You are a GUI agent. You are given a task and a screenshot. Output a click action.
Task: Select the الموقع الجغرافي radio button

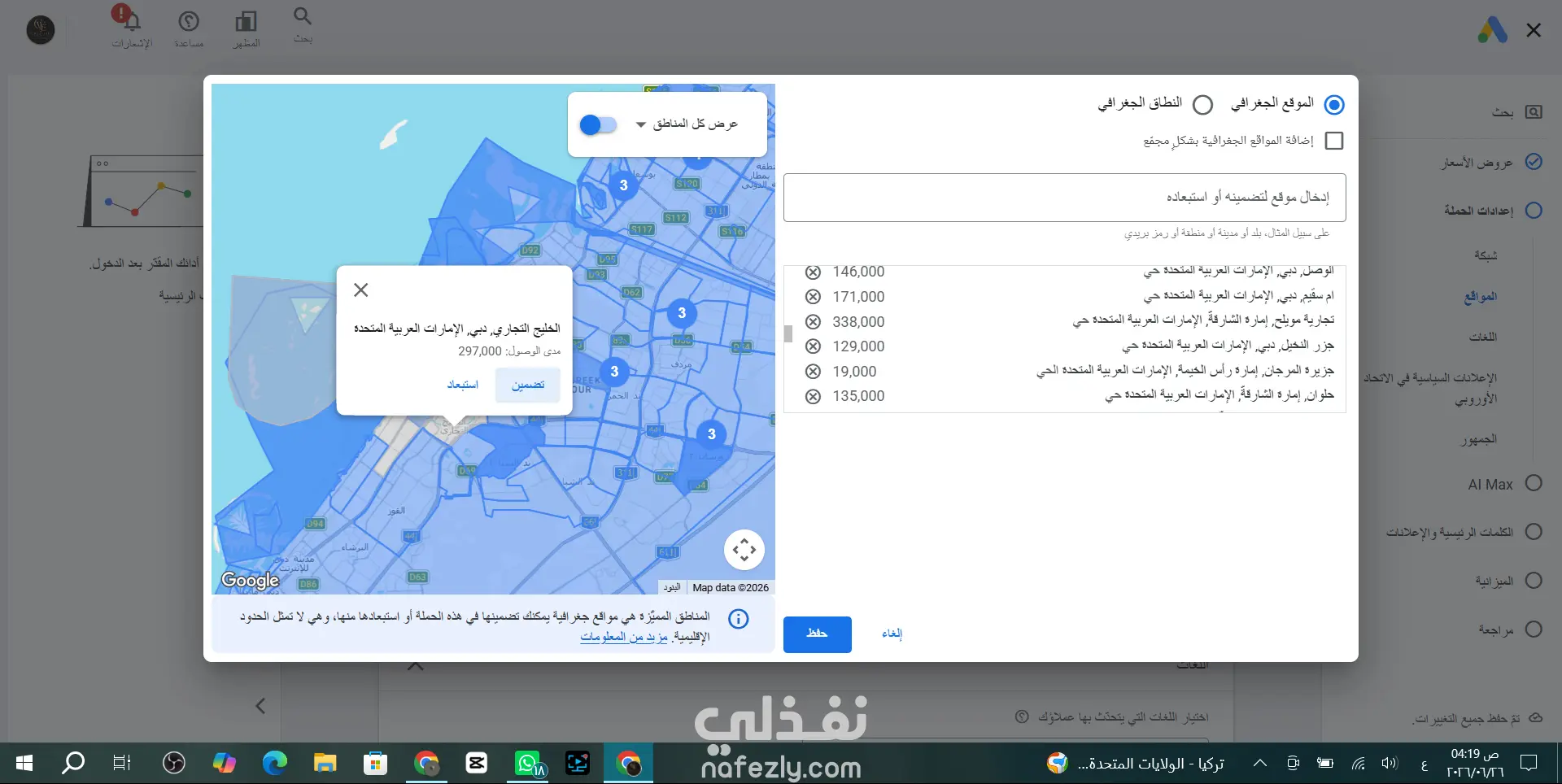click(x=1334, y=105)
